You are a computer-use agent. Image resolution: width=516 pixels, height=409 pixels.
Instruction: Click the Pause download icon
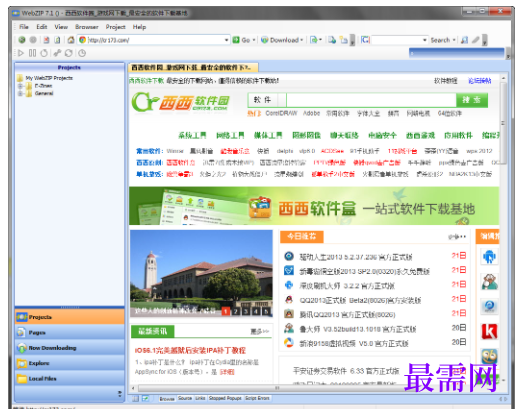pos(32,53)
